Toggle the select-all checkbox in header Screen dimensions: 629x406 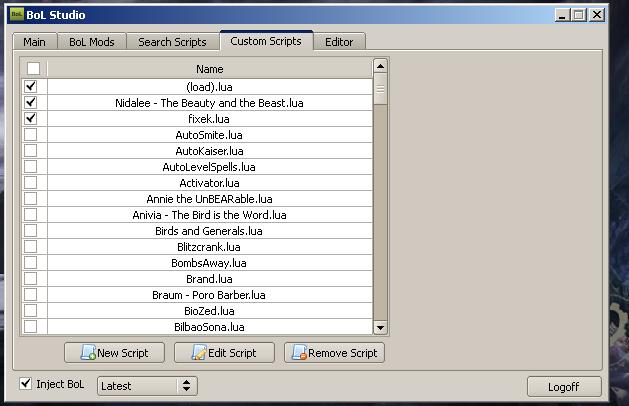[x=33, y=69]
